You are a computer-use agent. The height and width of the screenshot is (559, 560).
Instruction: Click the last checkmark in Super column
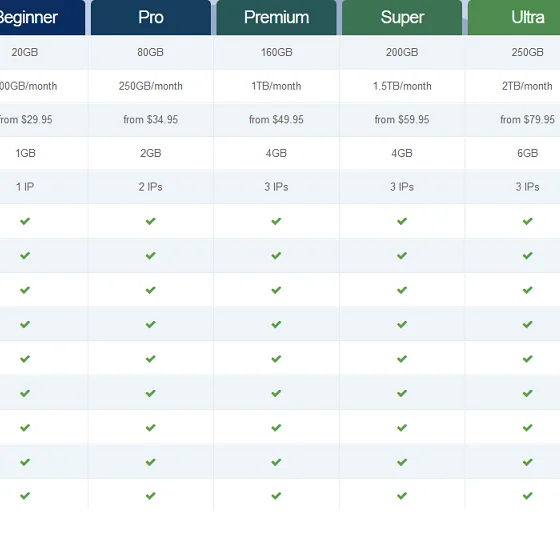pos(402,496)
